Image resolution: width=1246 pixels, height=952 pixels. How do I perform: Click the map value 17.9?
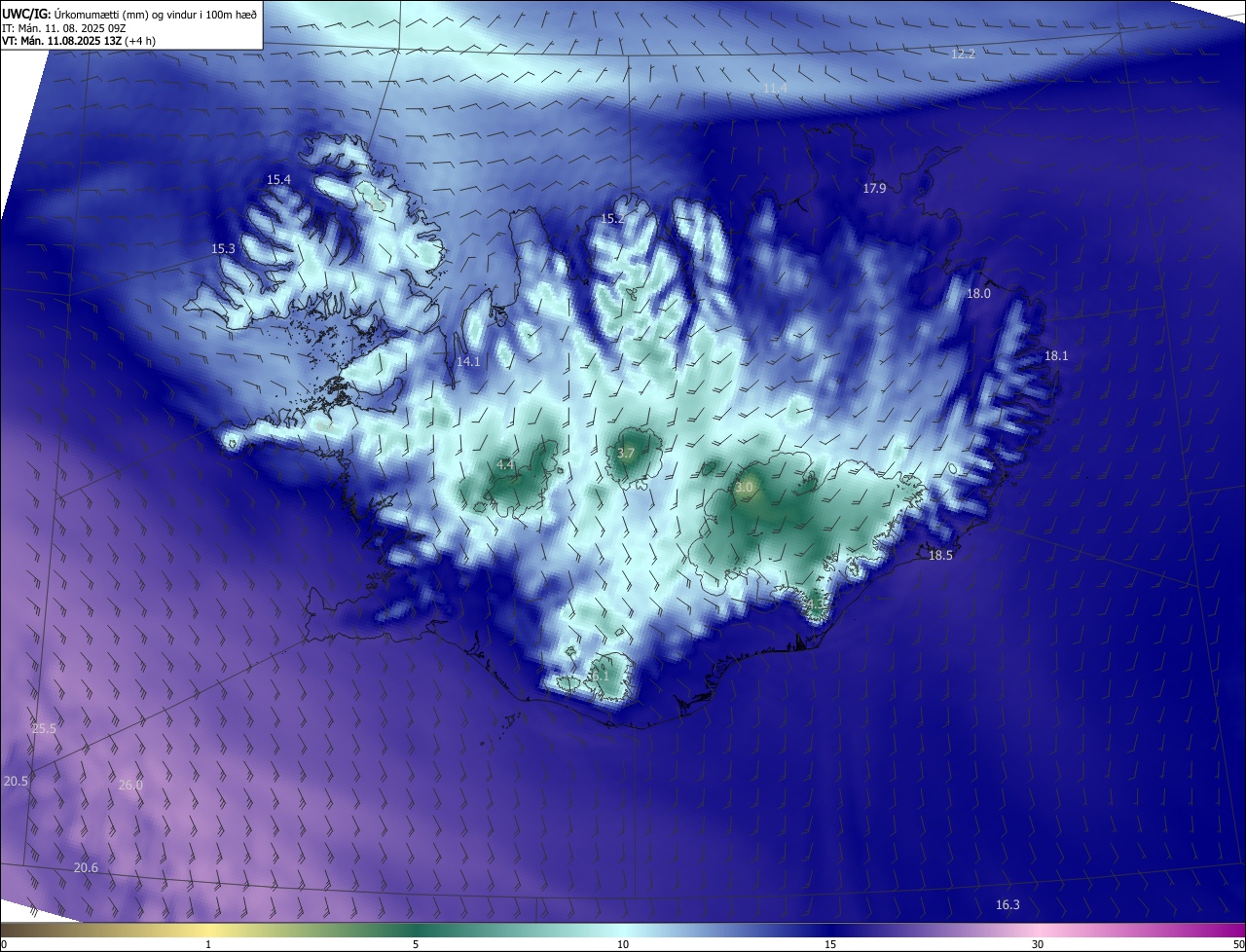pyautogui.click(x=874, y=188)
